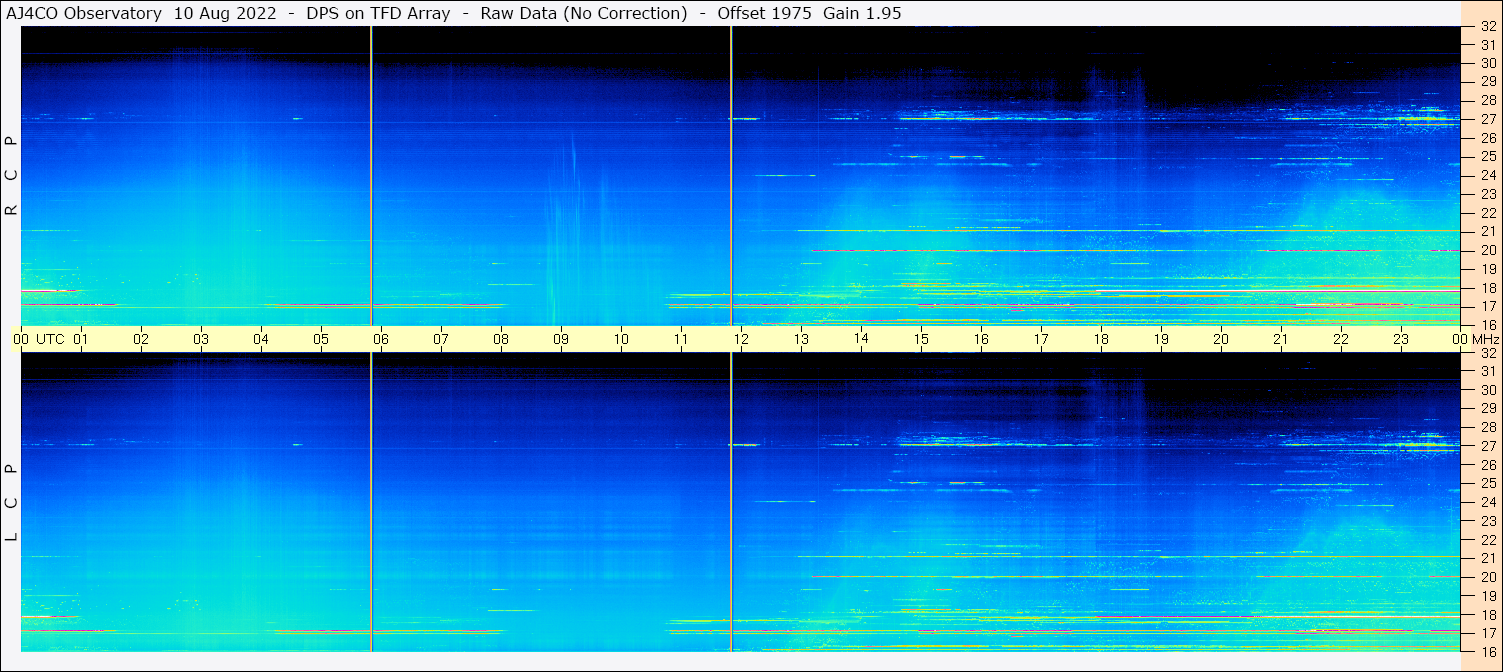
Task: Click 17 MHz label in RCP panel
Action: 1487,306
